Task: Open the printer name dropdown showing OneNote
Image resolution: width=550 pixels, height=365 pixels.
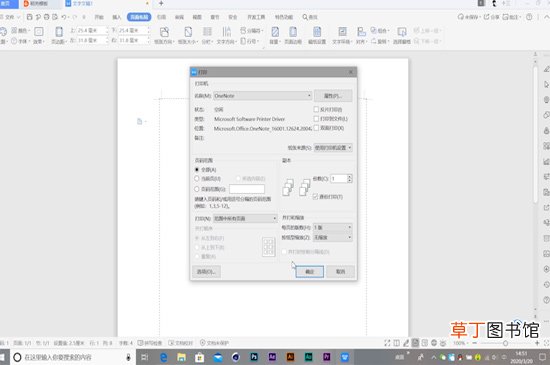Action: (x=262, y=96)
